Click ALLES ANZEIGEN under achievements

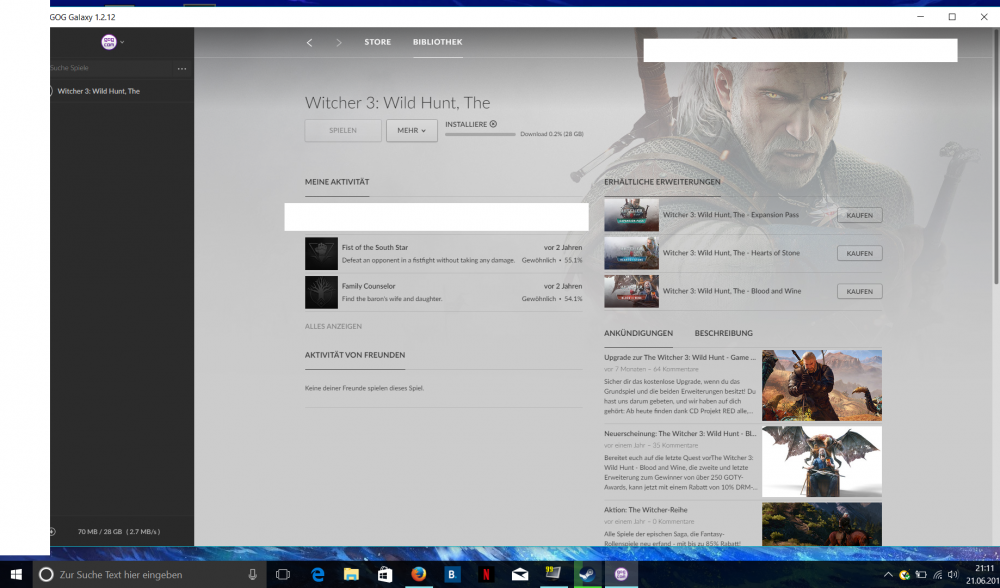(333, 326)
